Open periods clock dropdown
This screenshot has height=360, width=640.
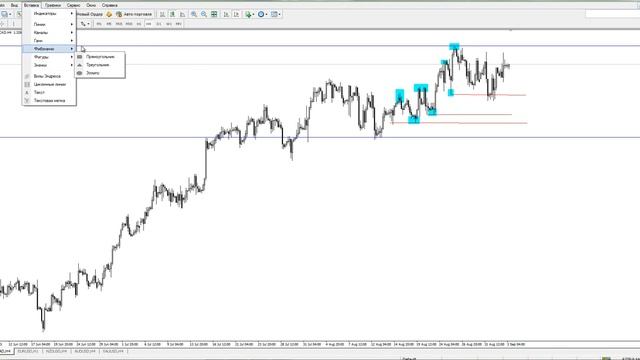(262, 14)
